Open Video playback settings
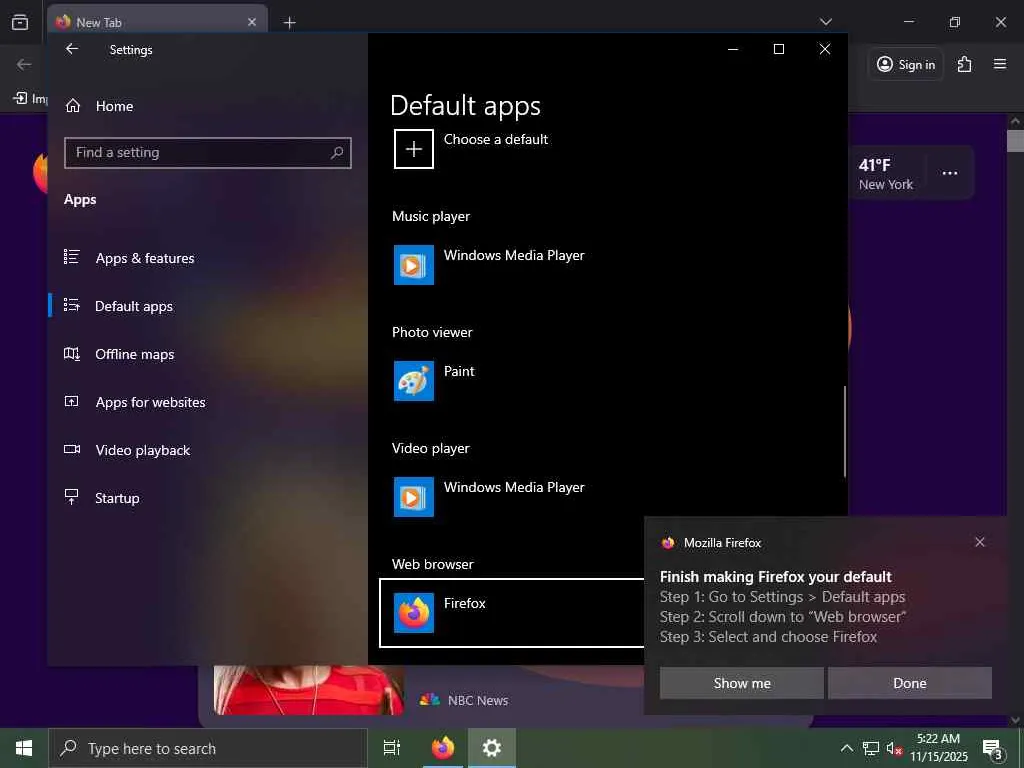1024x768 pixels. point(208,450)
